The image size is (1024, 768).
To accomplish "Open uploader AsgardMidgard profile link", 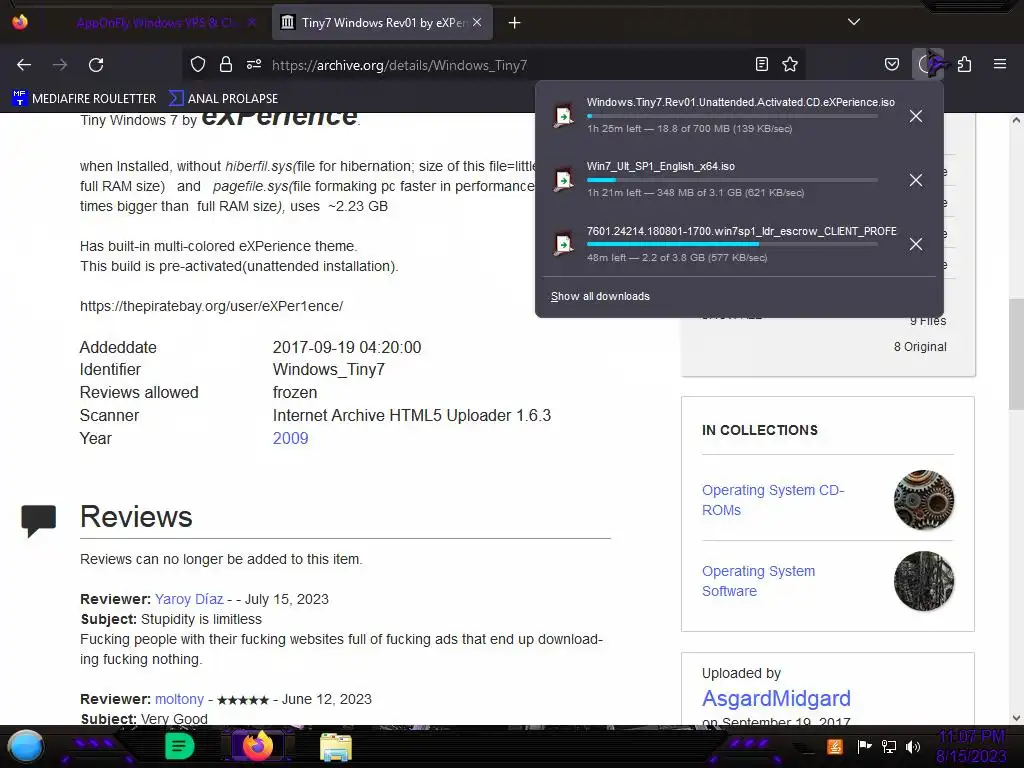I will click(x=776, y=698).
